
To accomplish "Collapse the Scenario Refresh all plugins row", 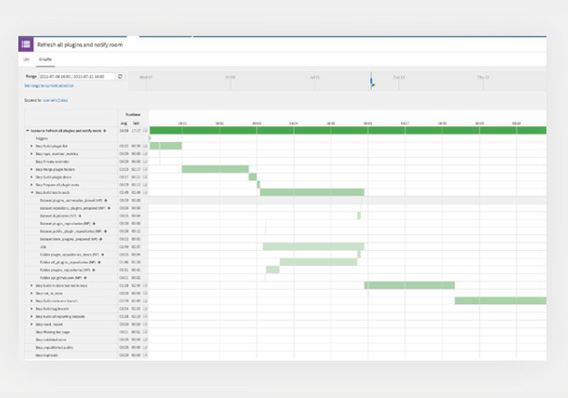I will 27,130.
